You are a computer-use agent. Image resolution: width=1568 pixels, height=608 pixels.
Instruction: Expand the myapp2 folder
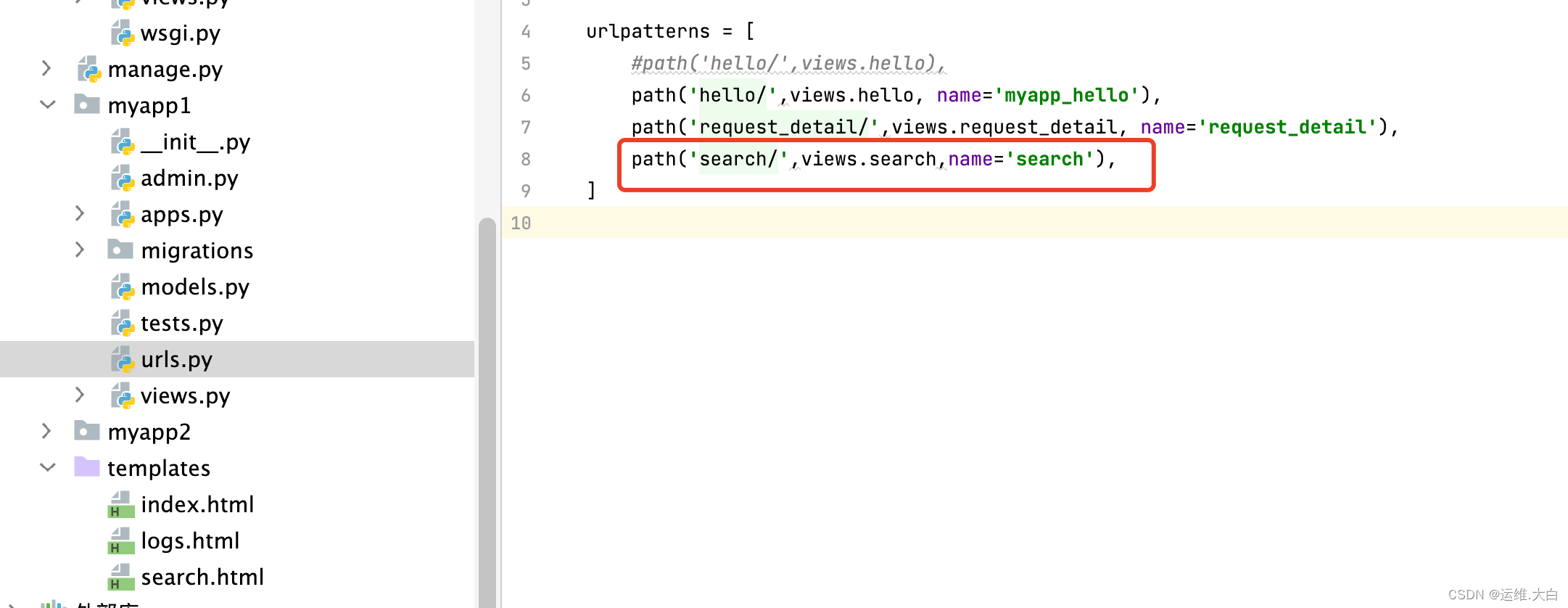(x=46, y=431)
